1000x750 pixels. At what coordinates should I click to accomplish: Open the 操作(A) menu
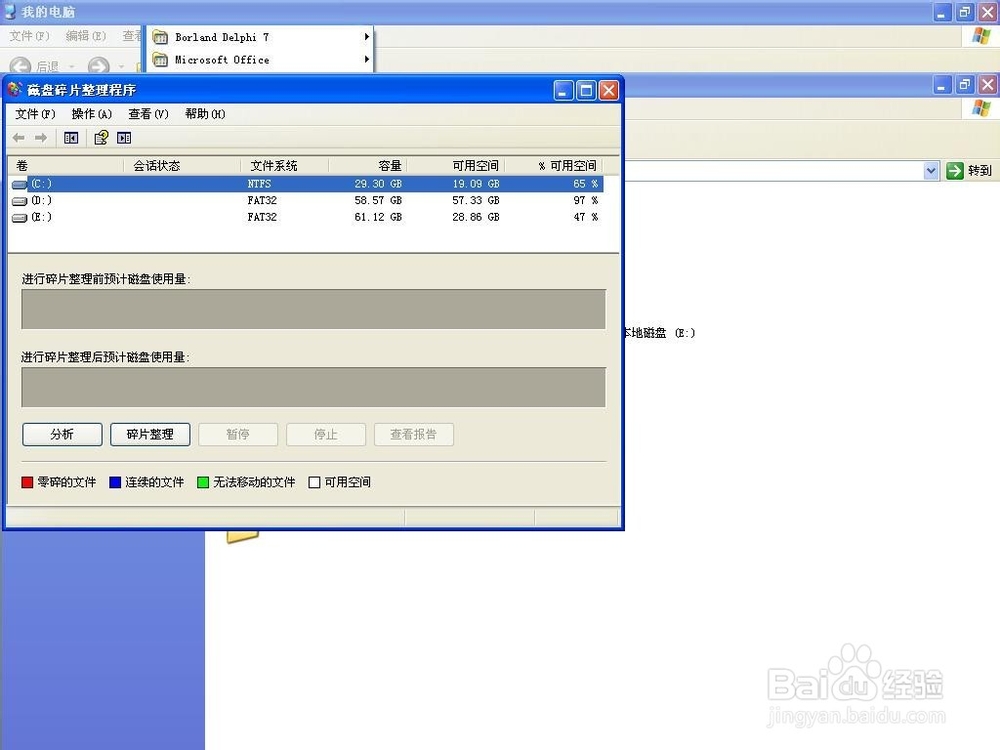pyautogui.click(x=91, y=114)
